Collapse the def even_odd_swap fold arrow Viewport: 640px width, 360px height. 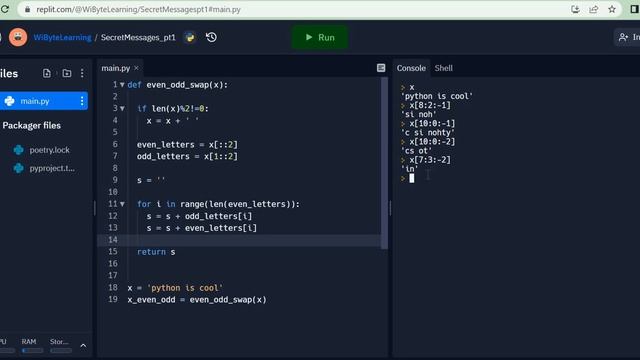click(x=122, y=85)
